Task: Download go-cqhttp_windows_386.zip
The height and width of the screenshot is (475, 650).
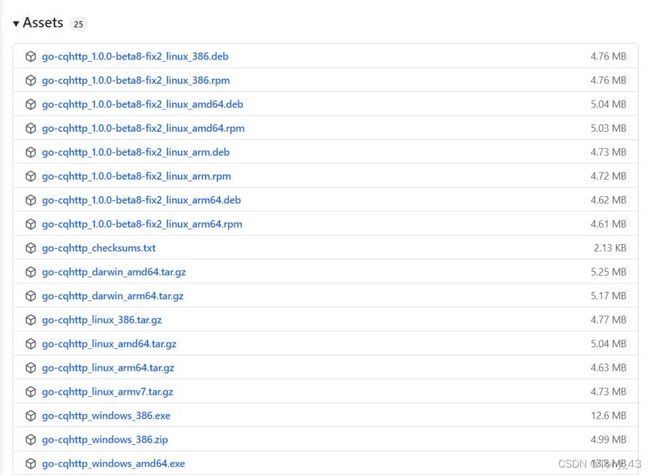Action: pos(105,440)
